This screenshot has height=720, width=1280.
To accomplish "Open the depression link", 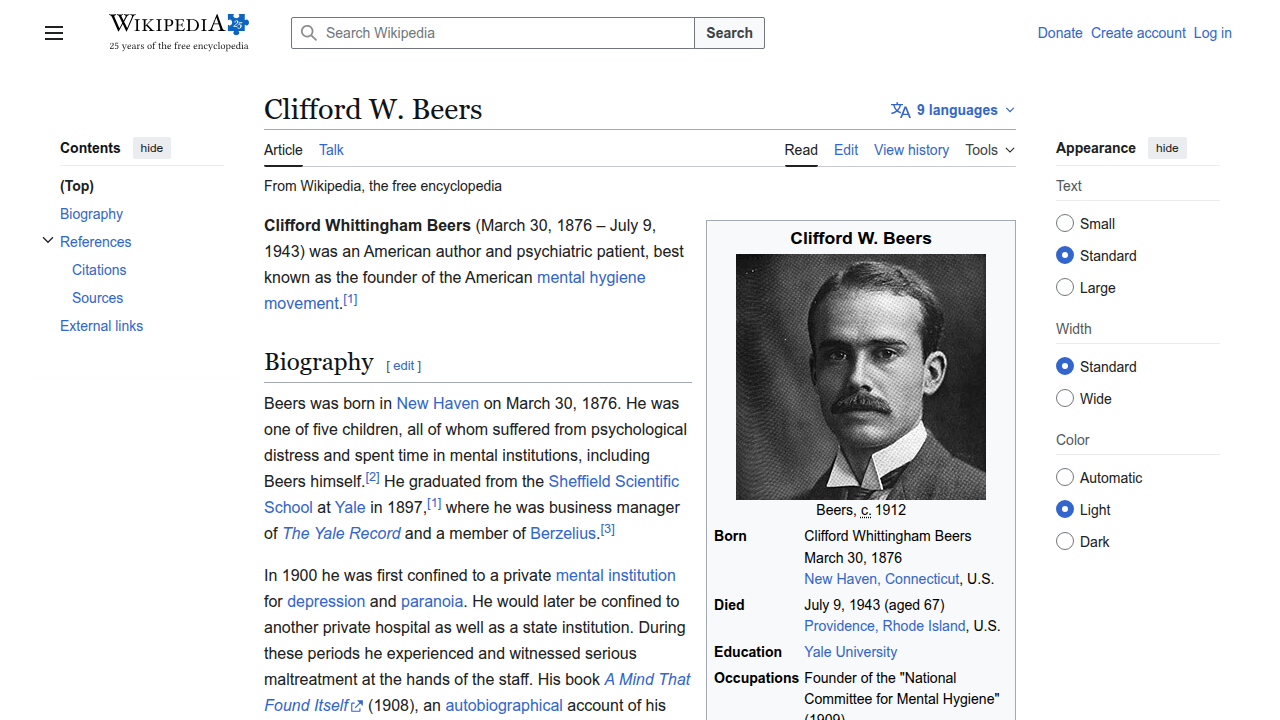I will tap(326, 601).
